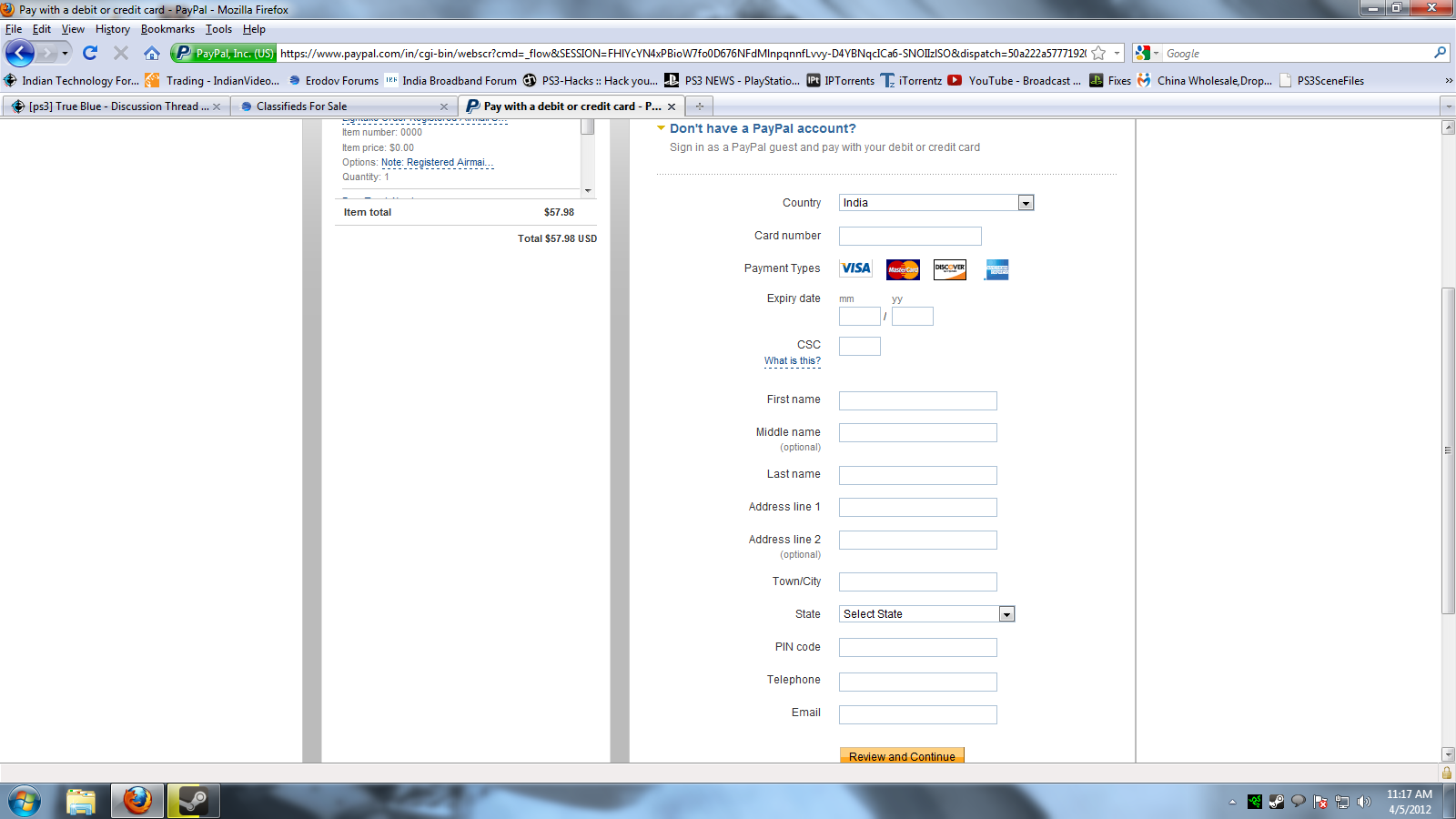
Task: Click the First name field
Action: 918,400
